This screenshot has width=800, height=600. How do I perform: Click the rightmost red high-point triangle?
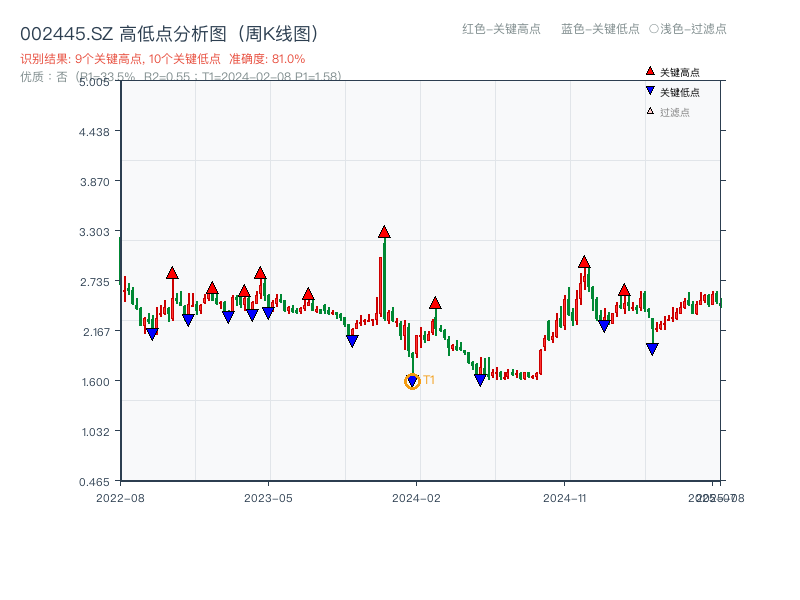[624, 290]
